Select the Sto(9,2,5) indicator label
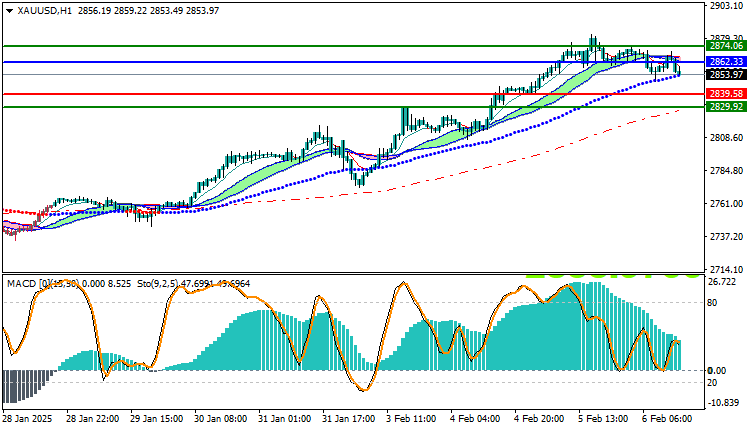This screenshot has height=430, width=750. click(157, 284)
